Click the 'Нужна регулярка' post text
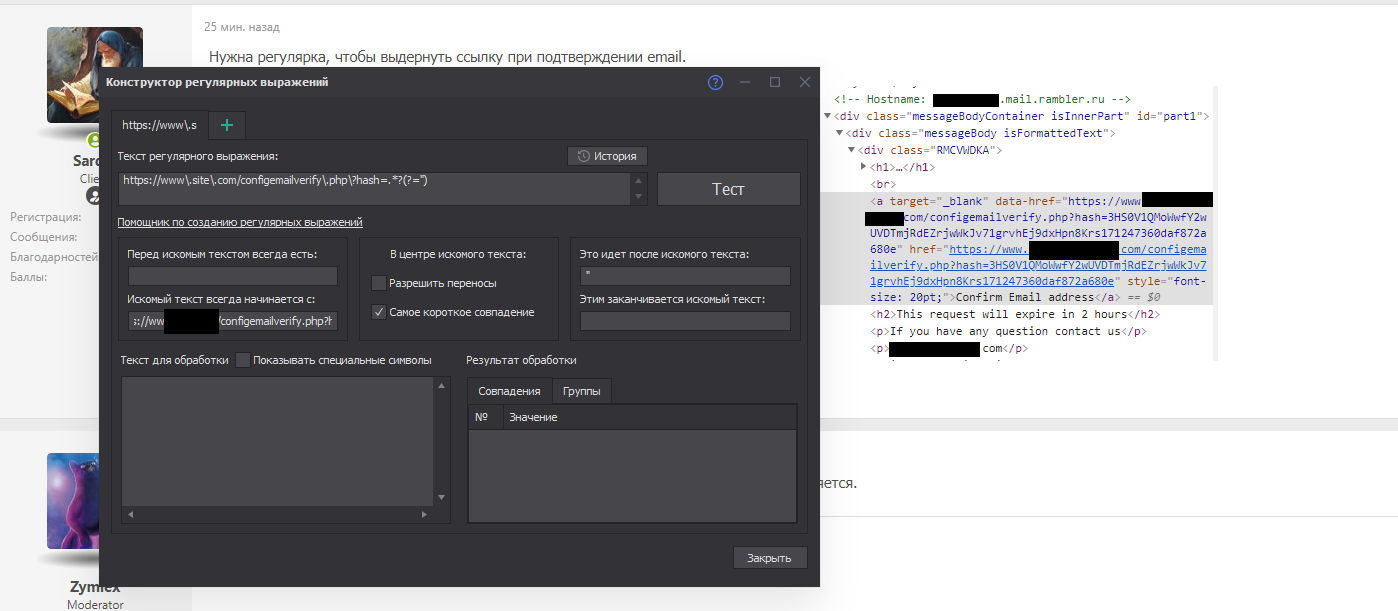Screen dimensions: 1398x611 click(x=447, y=56)
